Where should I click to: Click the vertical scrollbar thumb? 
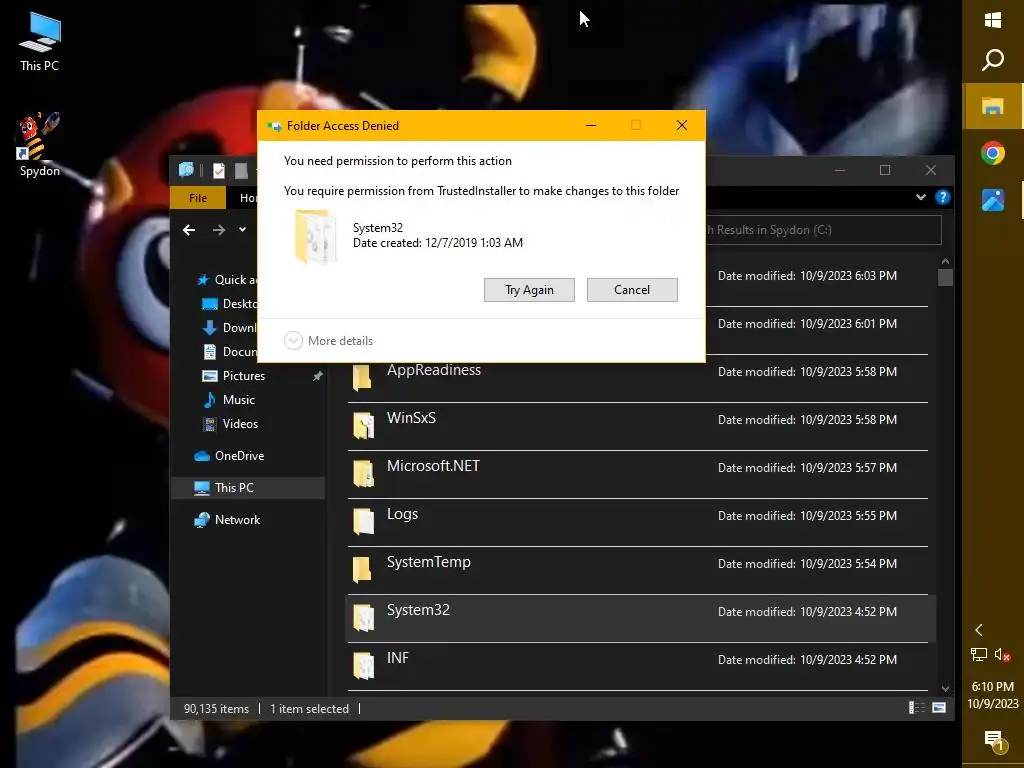pos(945,278)
